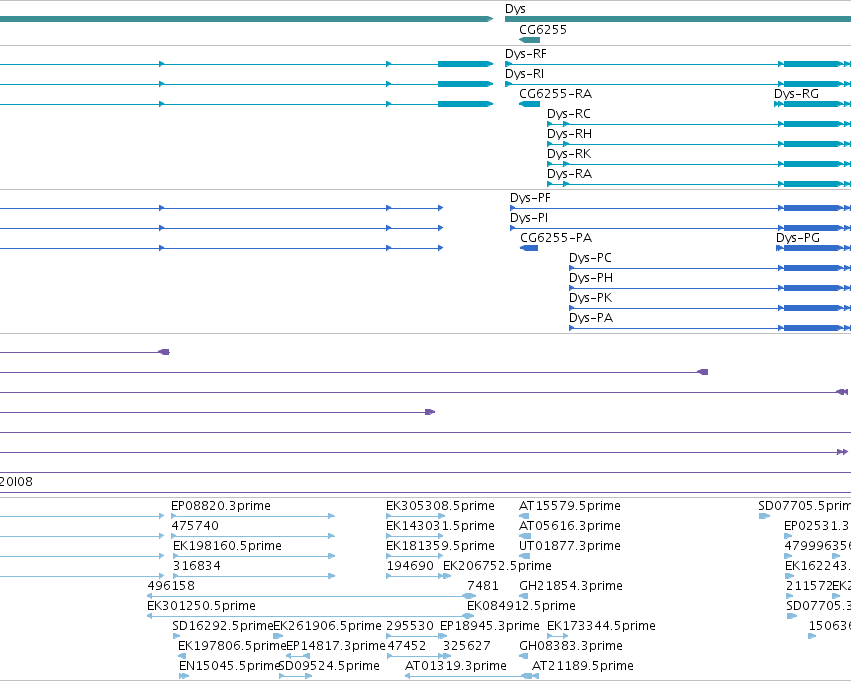Select the Dys-RI transcript label

point(524,74)
